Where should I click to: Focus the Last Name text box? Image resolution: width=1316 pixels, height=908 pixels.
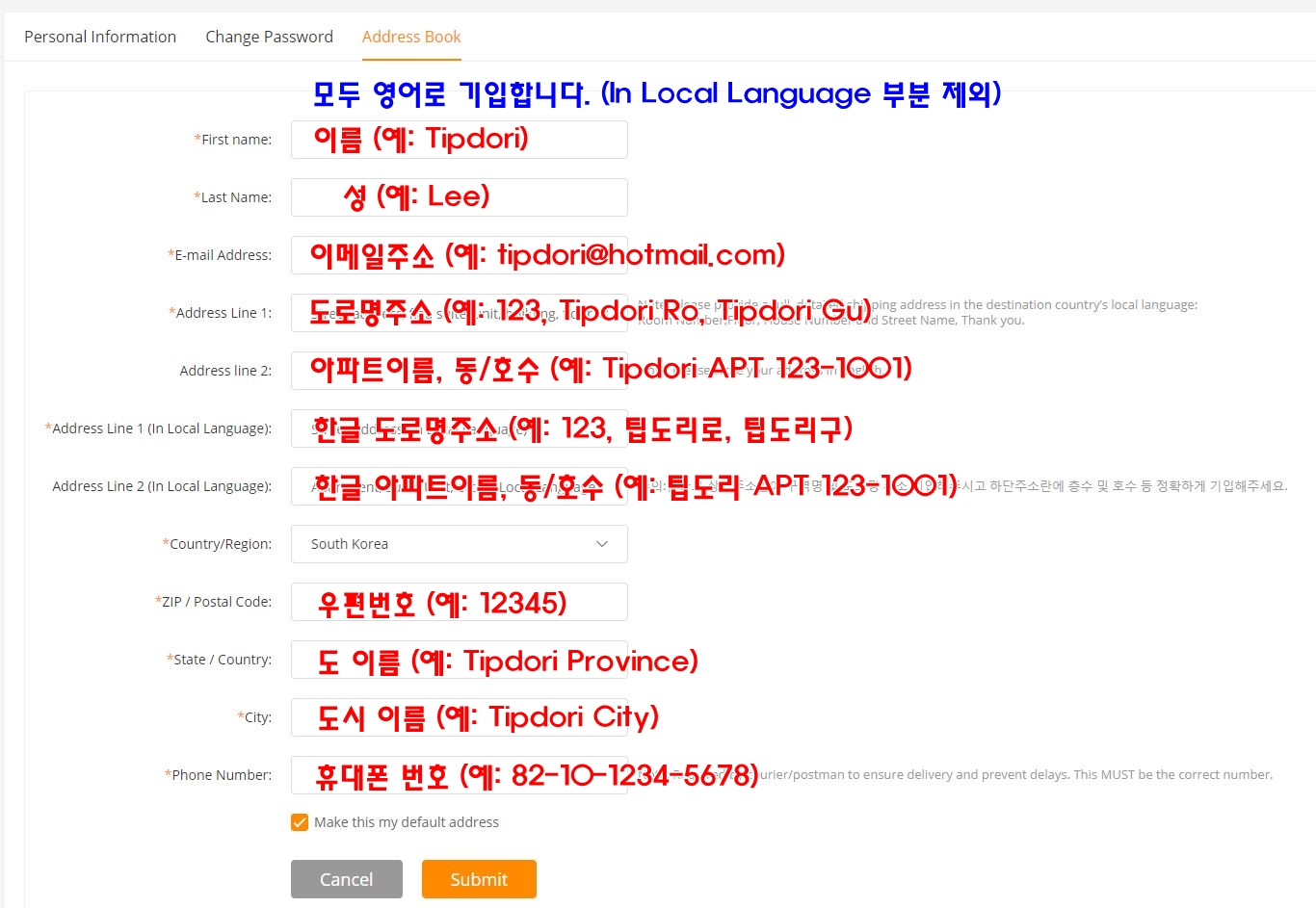pos(459,197)
